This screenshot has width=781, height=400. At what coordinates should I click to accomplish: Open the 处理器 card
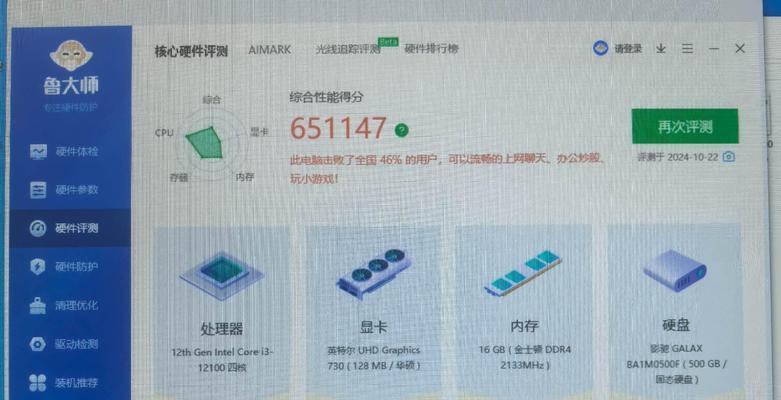coord(222,313)
